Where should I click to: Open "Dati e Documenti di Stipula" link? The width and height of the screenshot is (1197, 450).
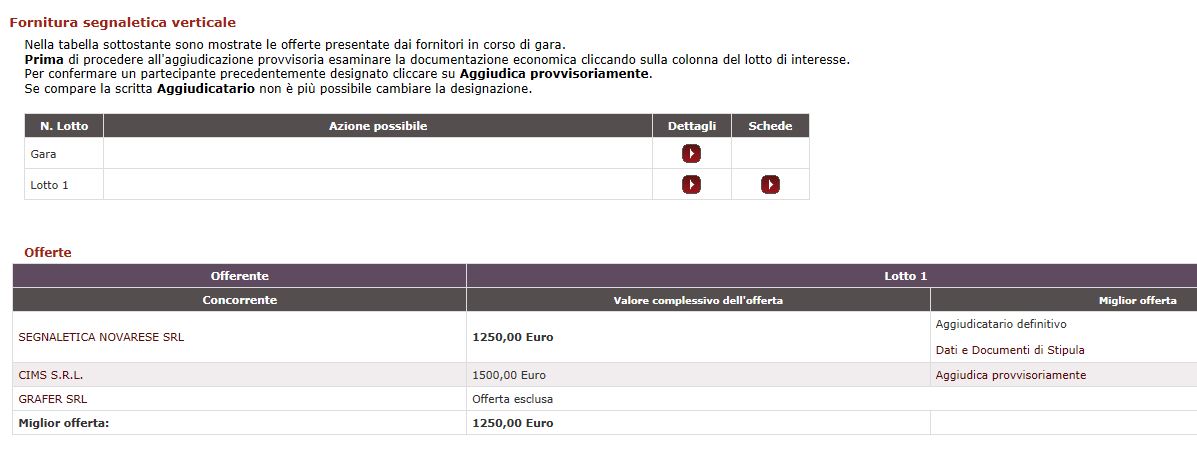[x=1010, y=350]
